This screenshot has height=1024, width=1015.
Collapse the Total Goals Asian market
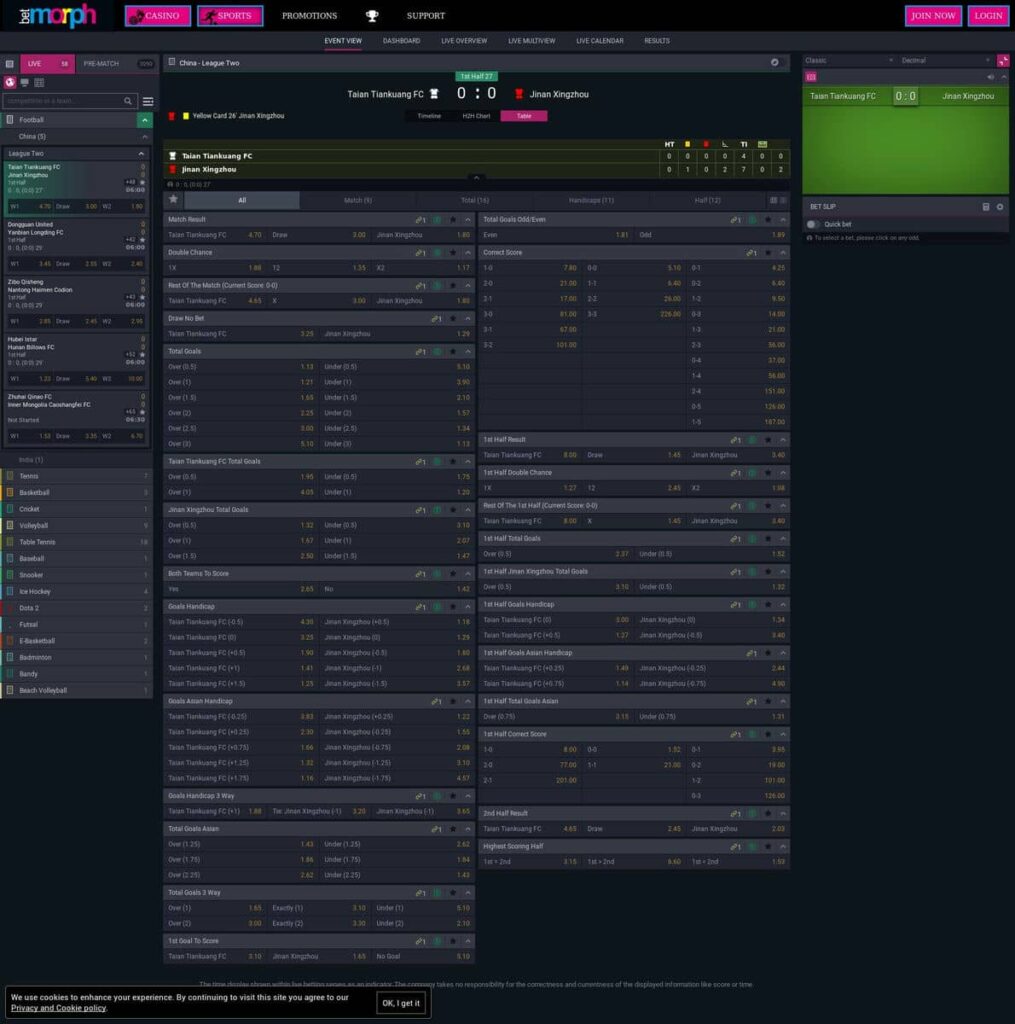tap(468, 829)
